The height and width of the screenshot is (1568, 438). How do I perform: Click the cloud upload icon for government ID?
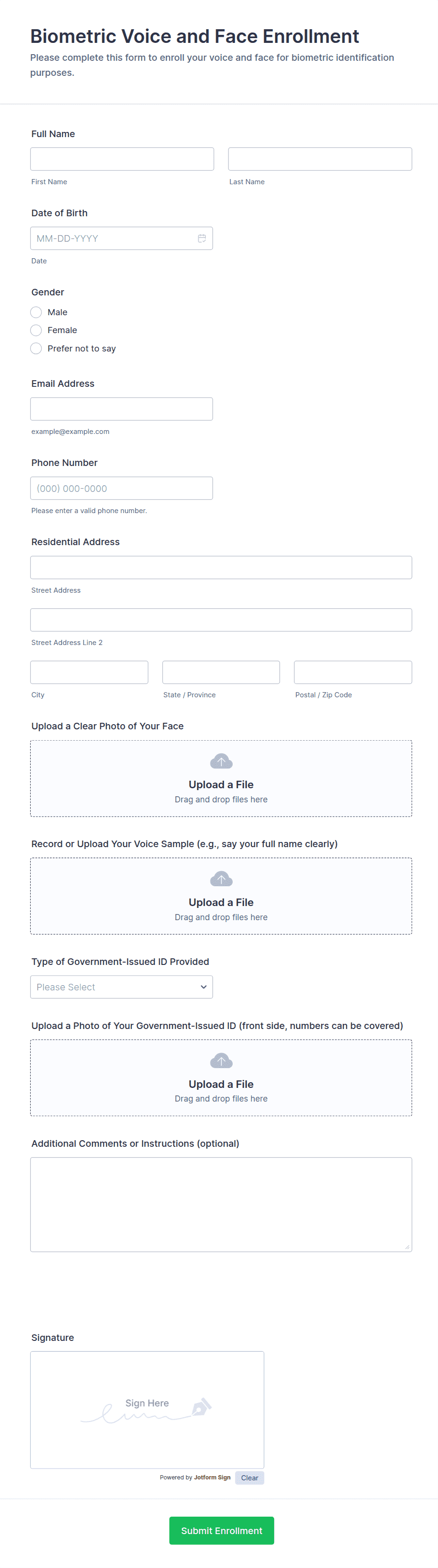(x=221, y=1061)
